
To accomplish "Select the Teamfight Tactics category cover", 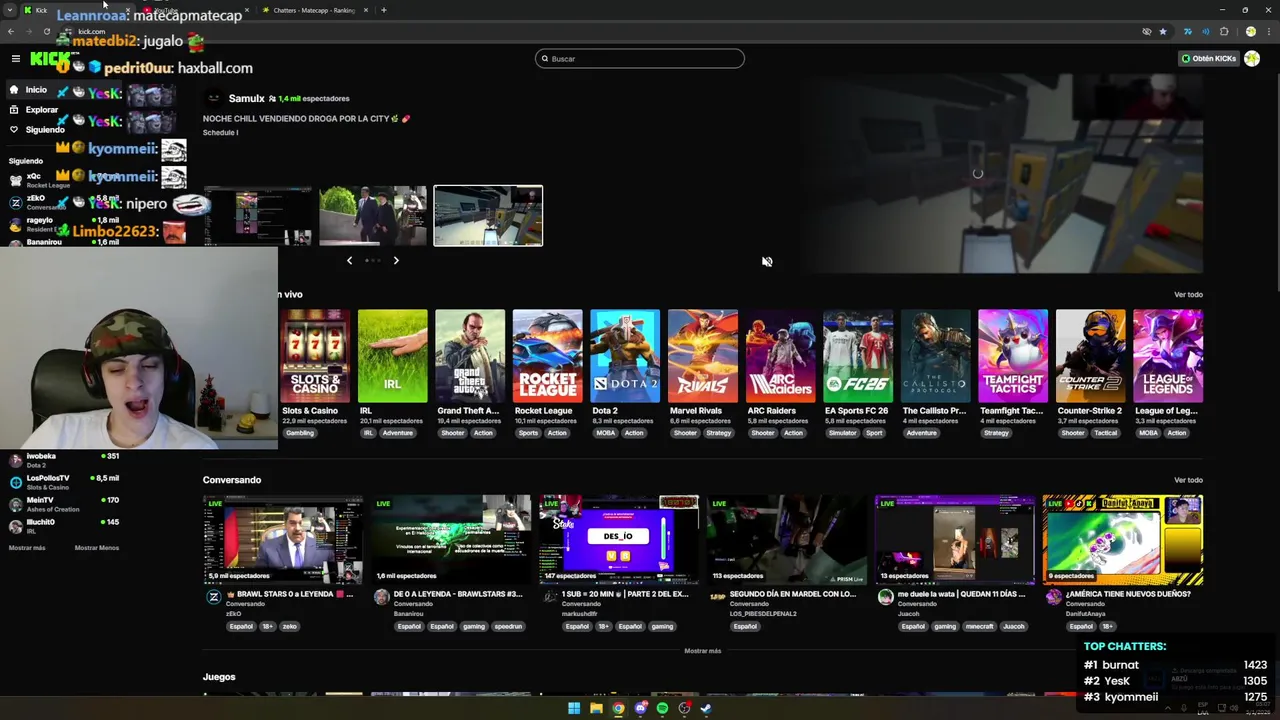I will point(1013,356).
